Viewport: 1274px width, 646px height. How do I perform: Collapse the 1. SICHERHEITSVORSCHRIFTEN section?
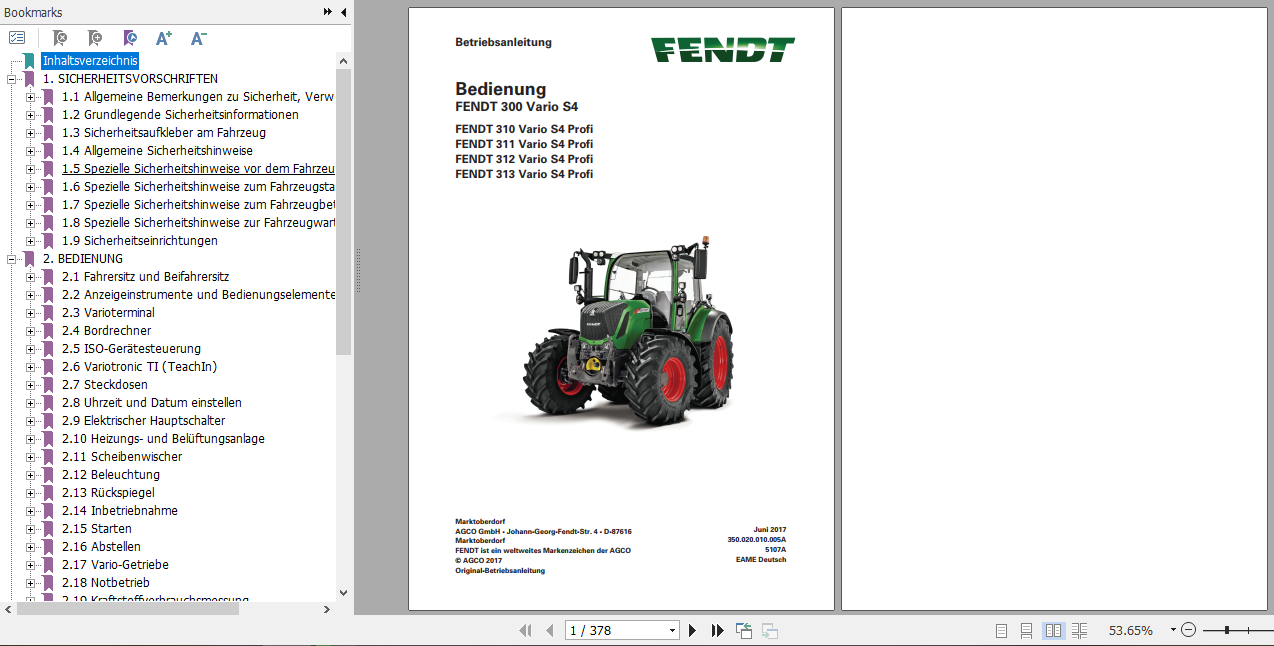click(12, 79)
